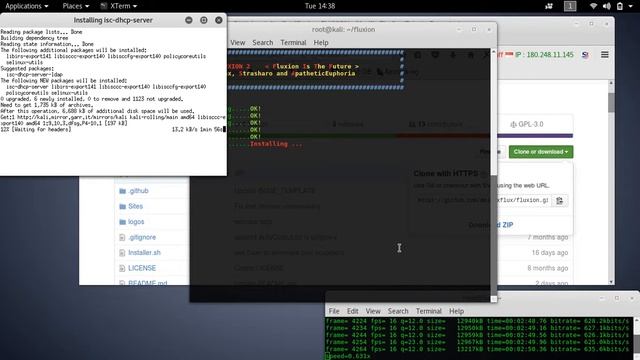The width and height of the screenshot is (640, 360).
Task: Open the GPL-3.0 license link
Action: pyautogui.click(x=527, y=124)
